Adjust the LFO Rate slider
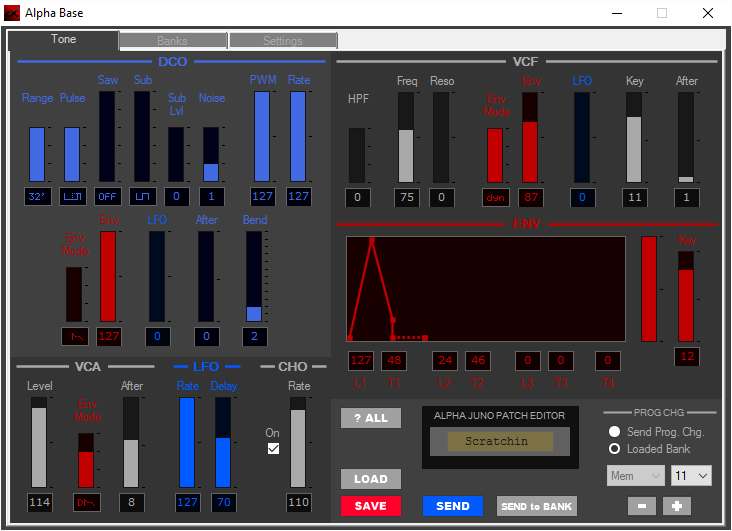Image resolution: width=732 pixels, height=531 pixels. [x=187, y=442]
